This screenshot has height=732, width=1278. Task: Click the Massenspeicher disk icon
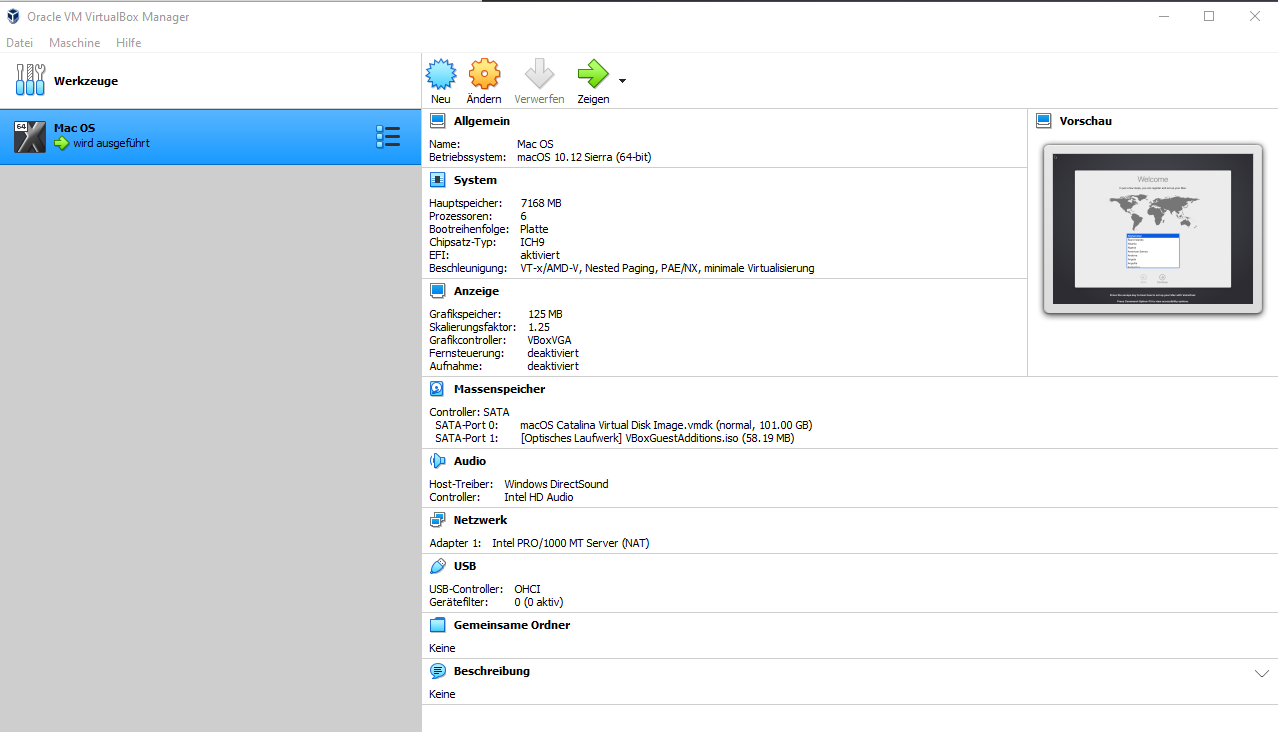pos(437,389)
